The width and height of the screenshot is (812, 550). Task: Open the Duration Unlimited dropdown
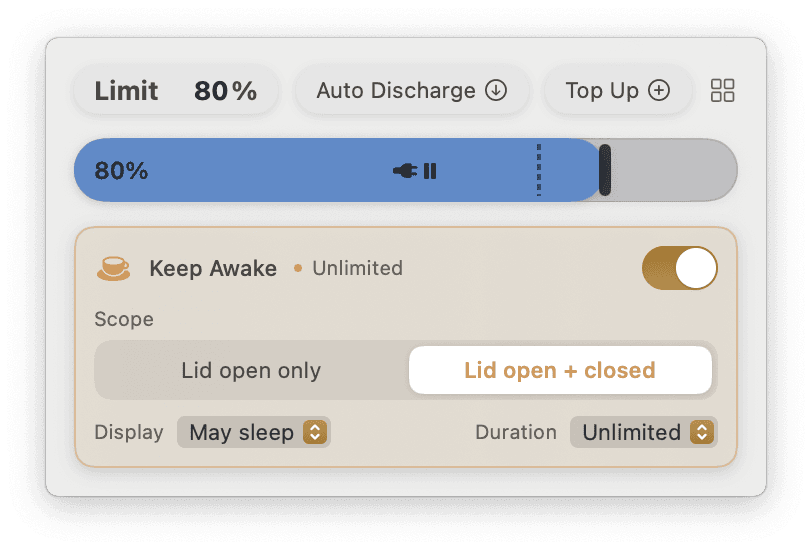tap(643, 432)
